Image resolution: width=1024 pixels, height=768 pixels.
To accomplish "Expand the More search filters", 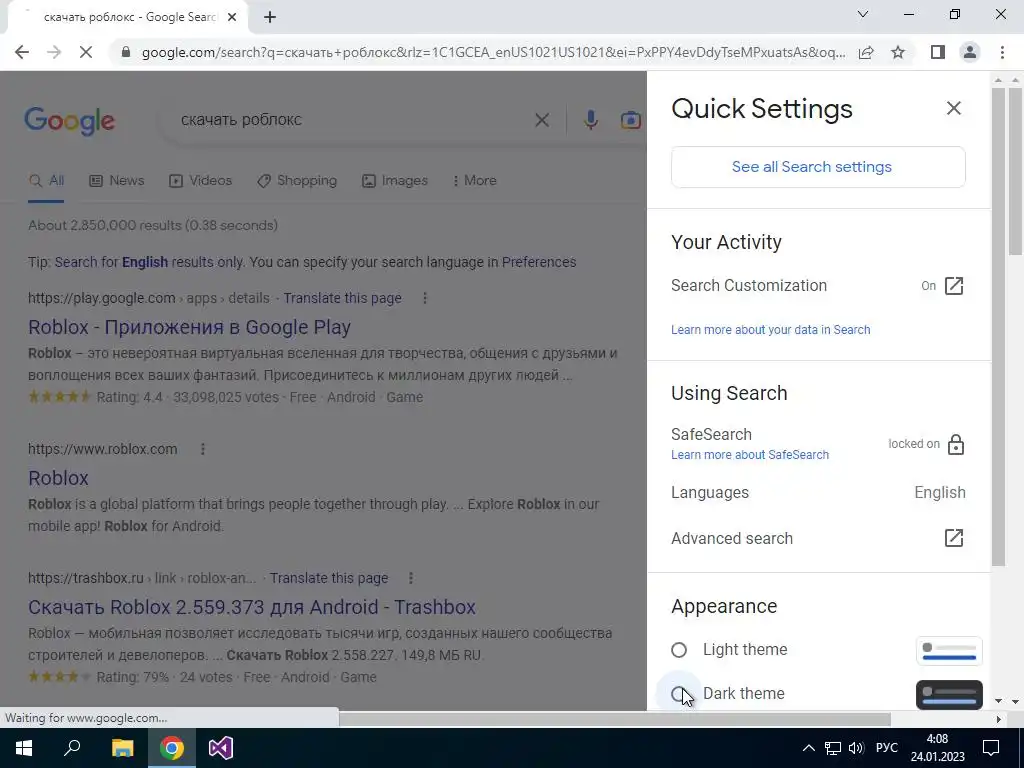I will pos(475,181).
